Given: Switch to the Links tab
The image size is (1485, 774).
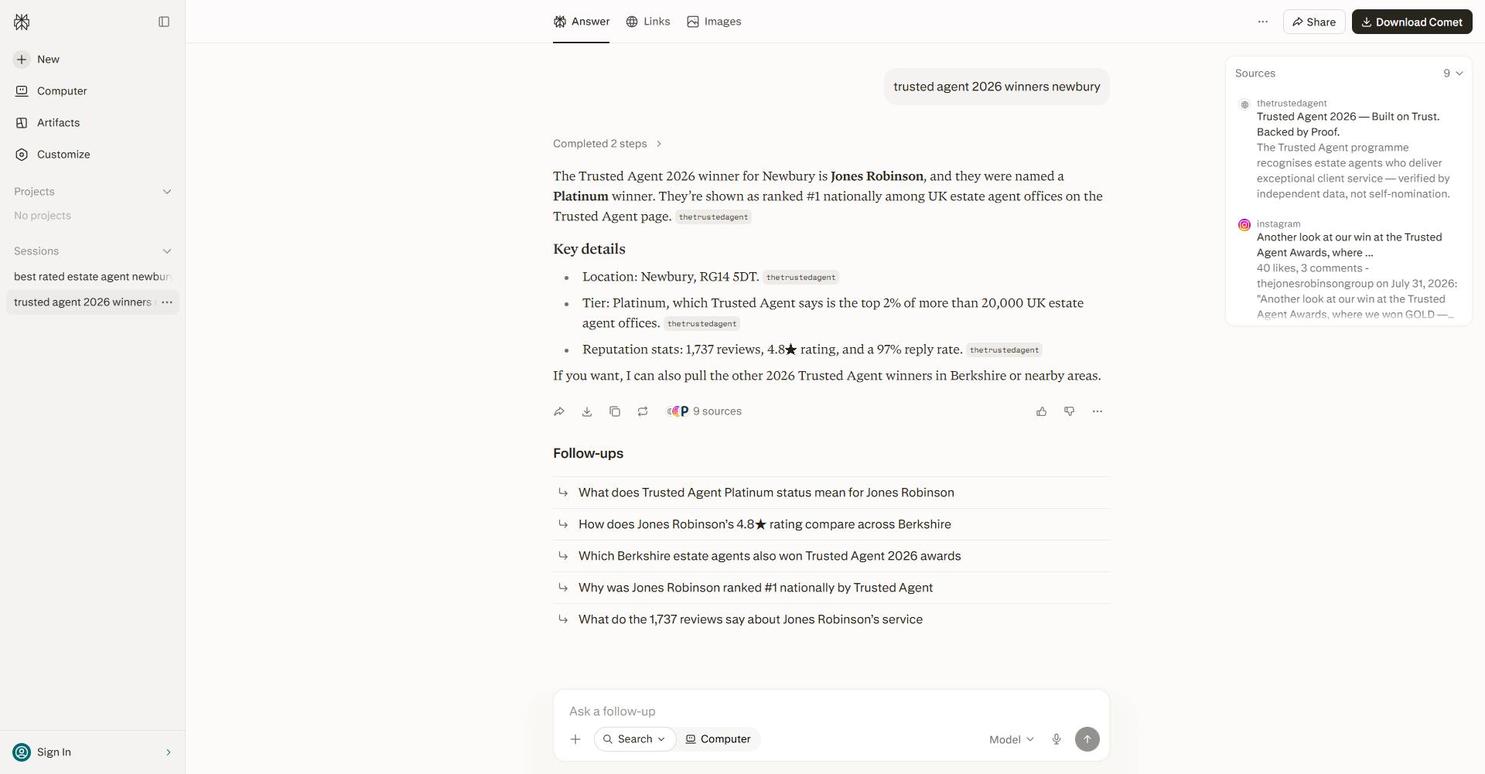Looking at the screenshot, I should pyautogui.click(x=648, y=22).
